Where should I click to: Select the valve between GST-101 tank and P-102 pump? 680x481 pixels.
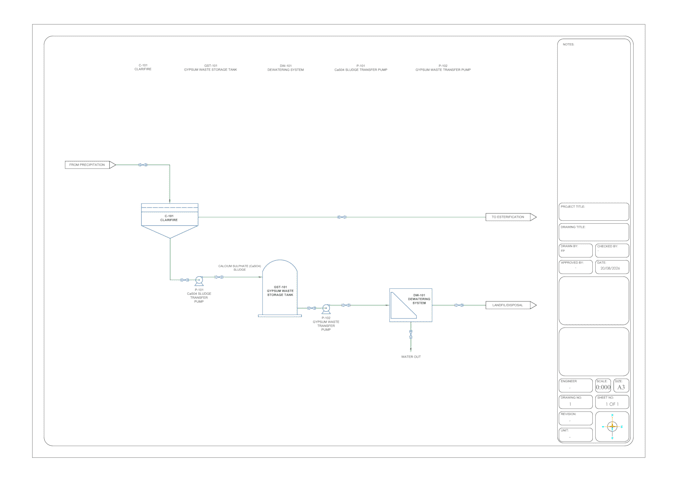pyautogui.click(x=312, y=308)
